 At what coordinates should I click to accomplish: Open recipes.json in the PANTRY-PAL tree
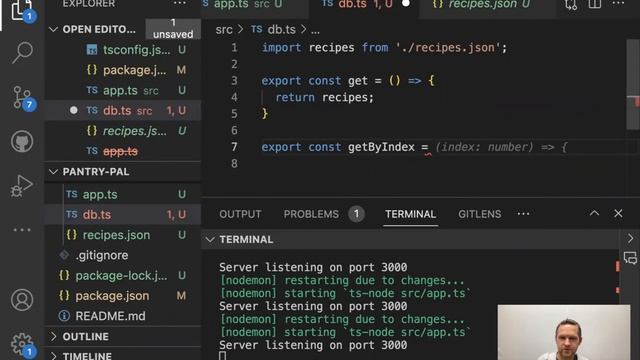pos(122,235)
